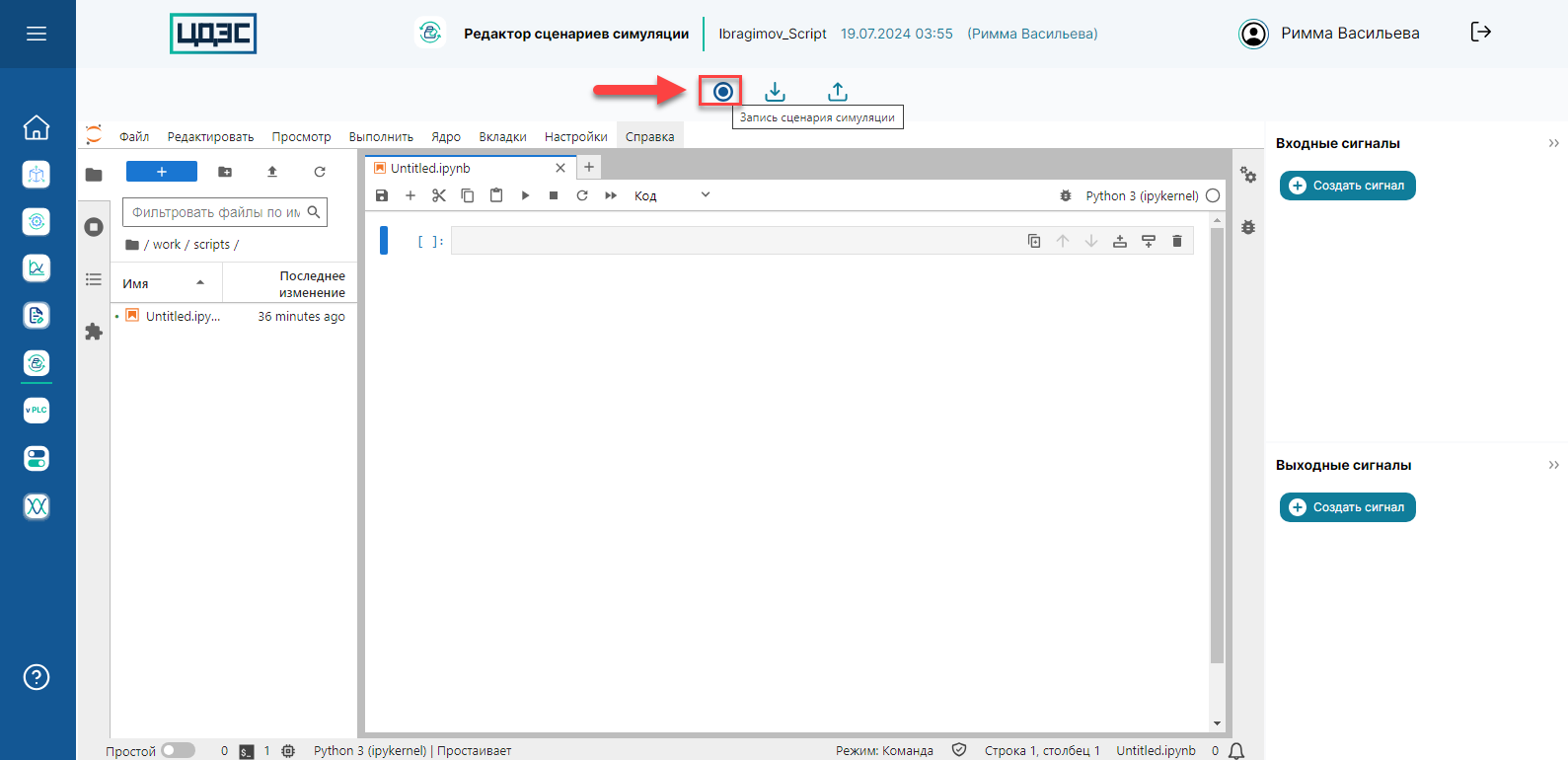Collapse the Входные сигналы panel
This screenshot has width=1568, height=760.
(1553, 143)
